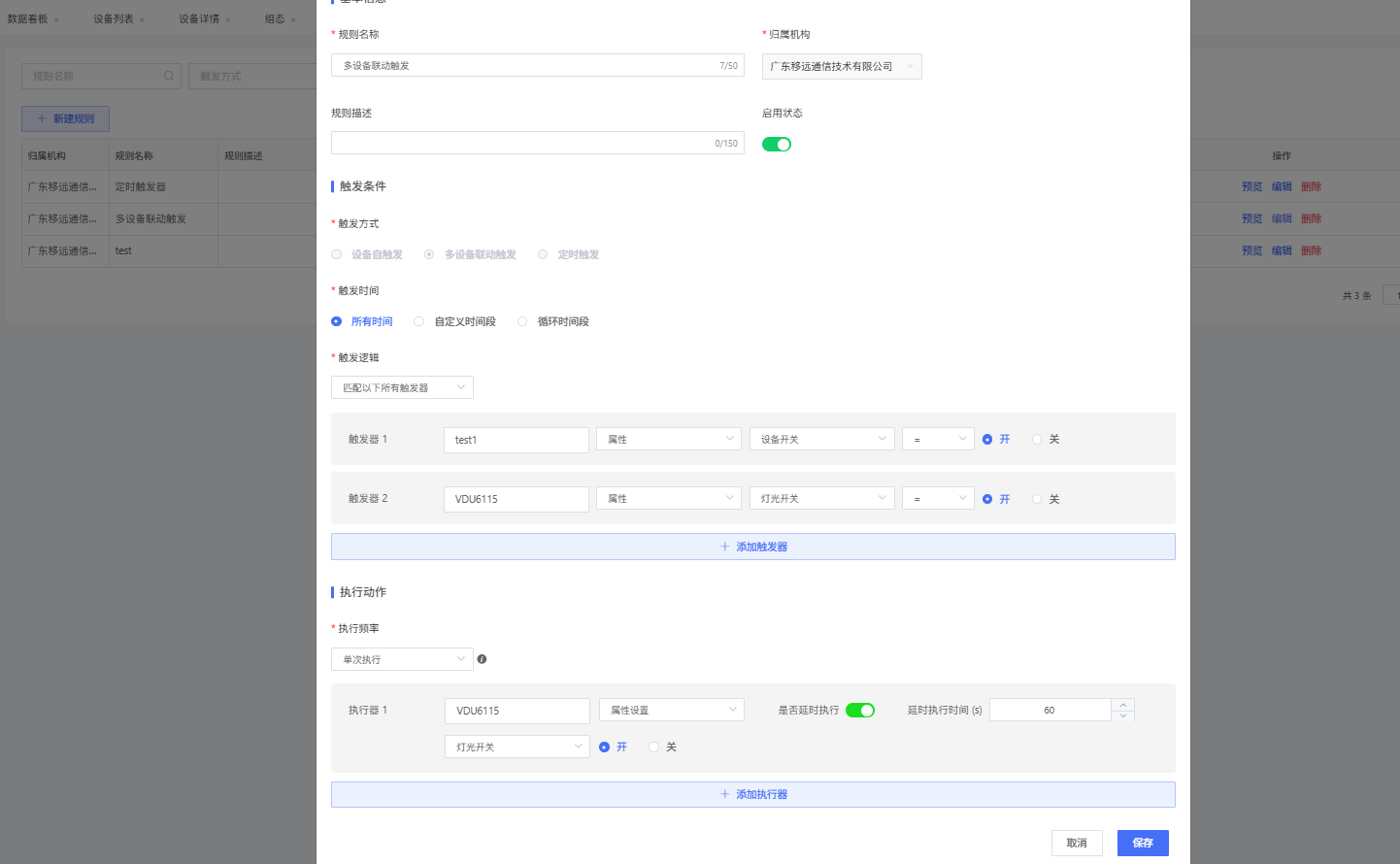This screenshot has width=1400, height=864.
Task: Set 触发器 1 设备开关 to 关
Action: [x=1037, y=440]
